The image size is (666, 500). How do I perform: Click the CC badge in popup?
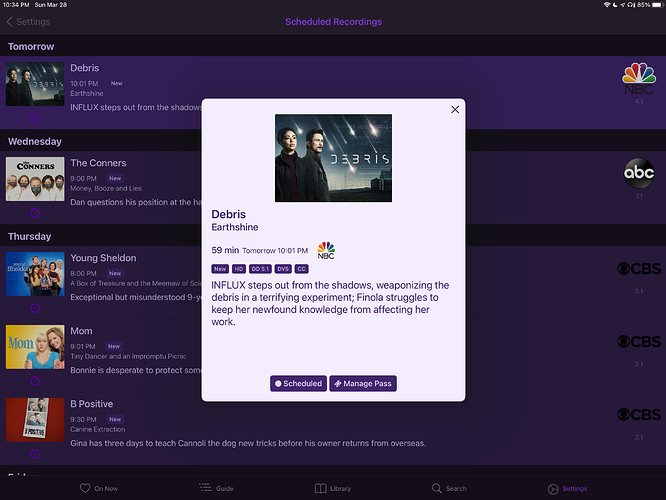pyautogui.click(x=302, y=269)
